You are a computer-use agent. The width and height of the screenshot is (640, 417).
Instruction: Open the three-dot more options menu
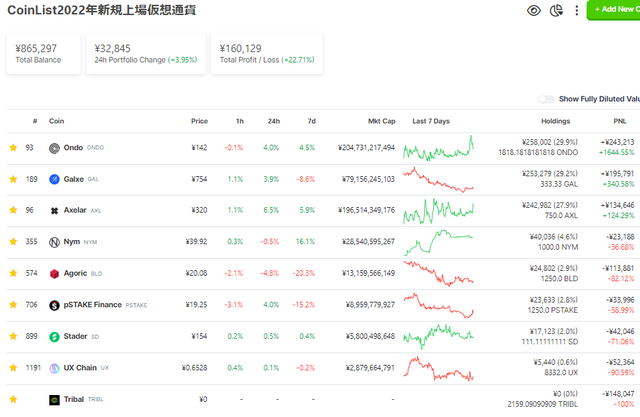click(x=576, y=10)
